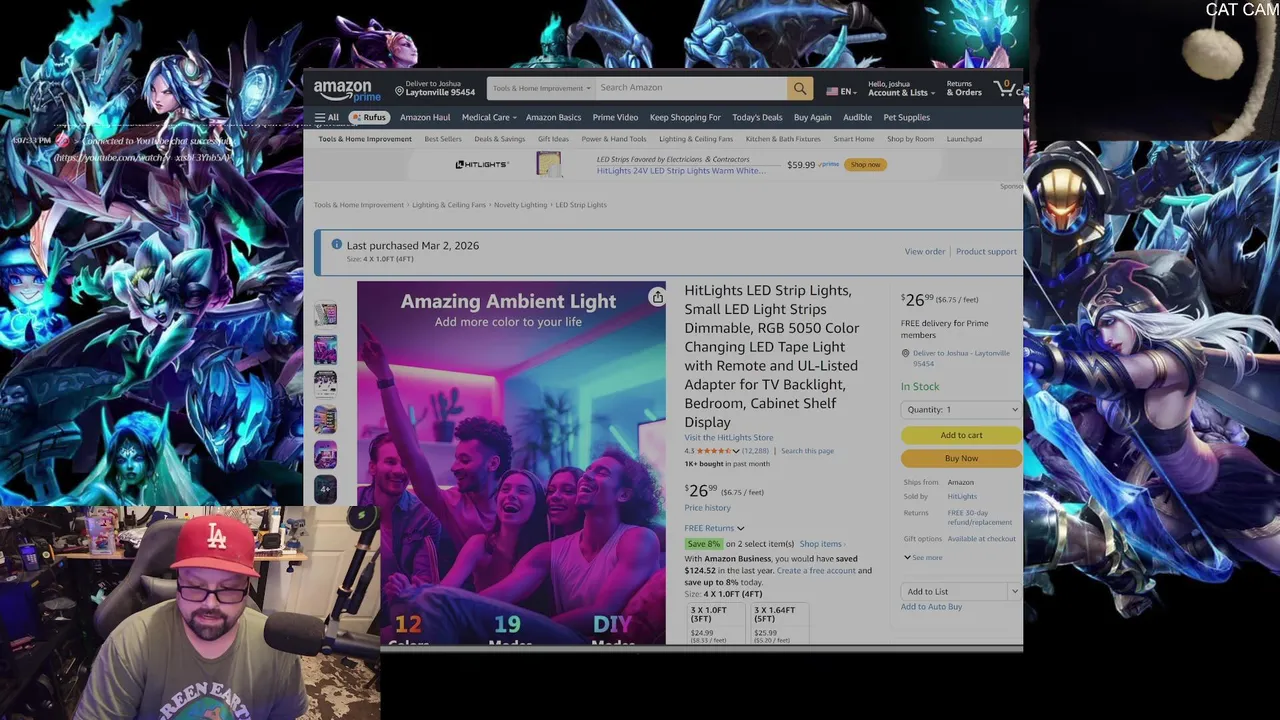Select the 3 X 1.64FT (5FT) size option
This screenshot has height=720, width=1280.
pos(779,623)
